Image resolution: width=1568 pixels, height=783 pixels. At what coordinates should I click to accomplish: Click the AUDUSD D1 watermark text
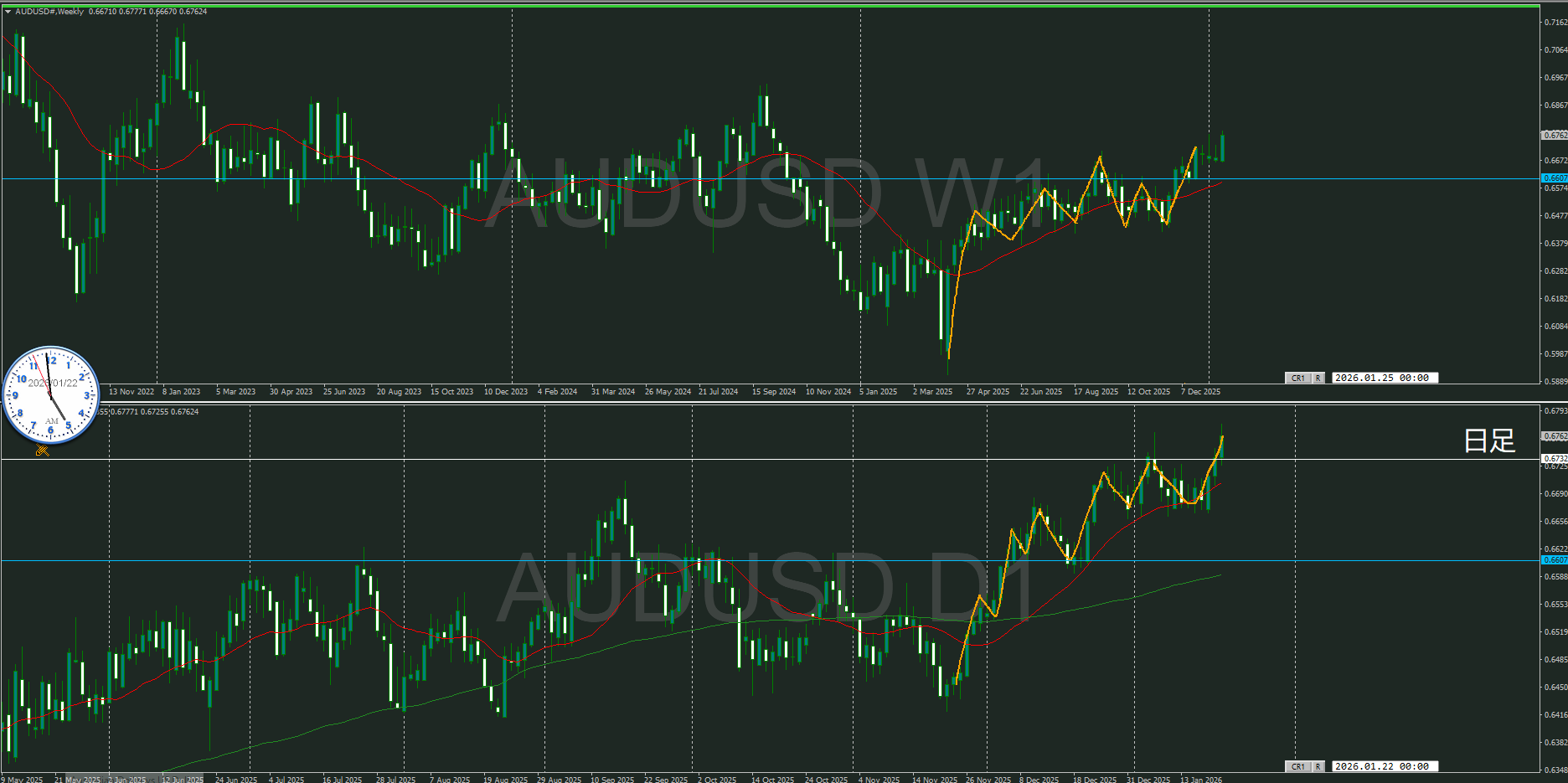click(766, 586)
